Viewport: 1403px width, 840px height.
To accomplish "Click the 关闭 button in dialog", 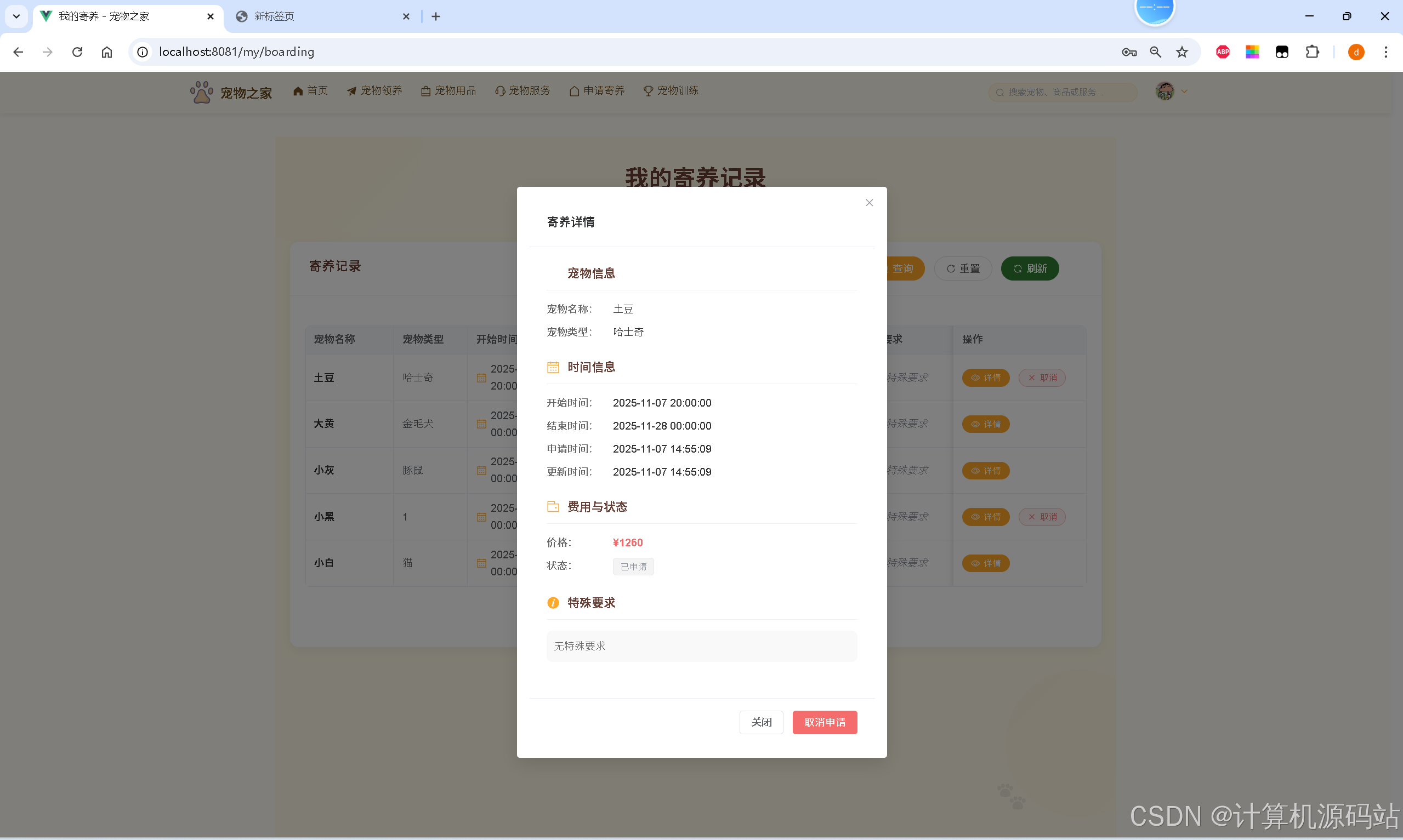I will click(761, 722).
